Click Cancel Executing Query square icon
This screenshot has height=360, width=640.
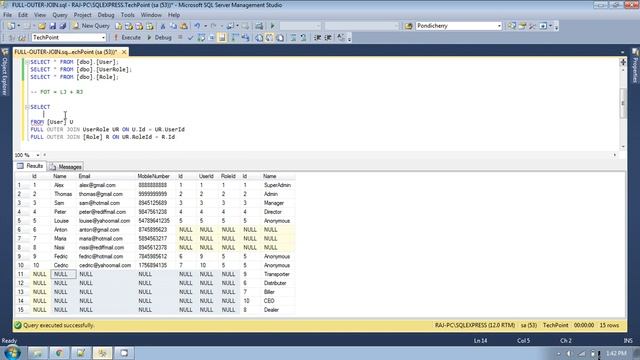(x=180, y=38)
